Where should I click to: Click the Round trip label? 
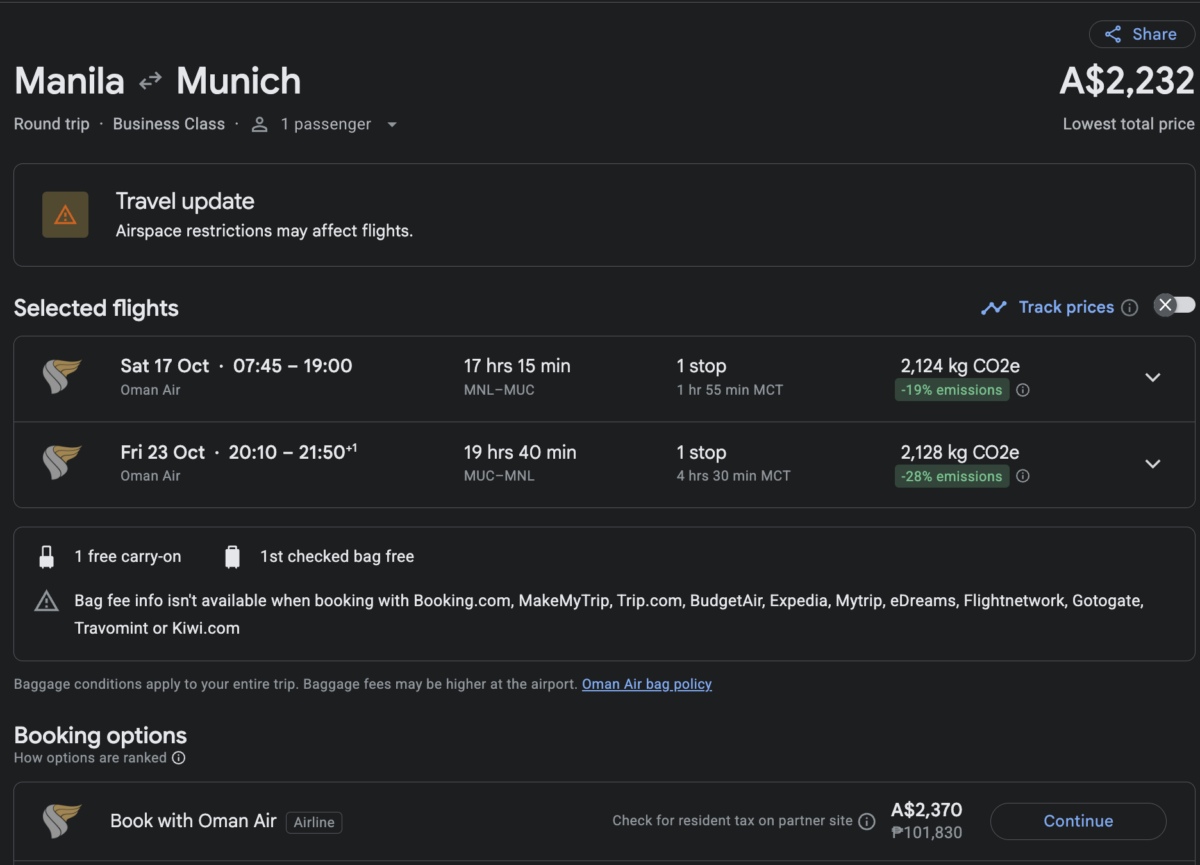51,124
